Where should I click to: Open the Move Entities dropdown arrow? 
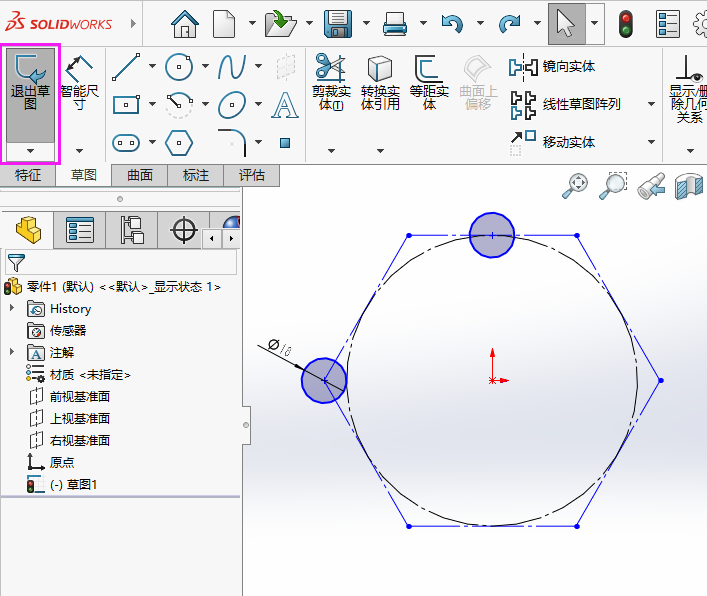click(x=652, y=142)
